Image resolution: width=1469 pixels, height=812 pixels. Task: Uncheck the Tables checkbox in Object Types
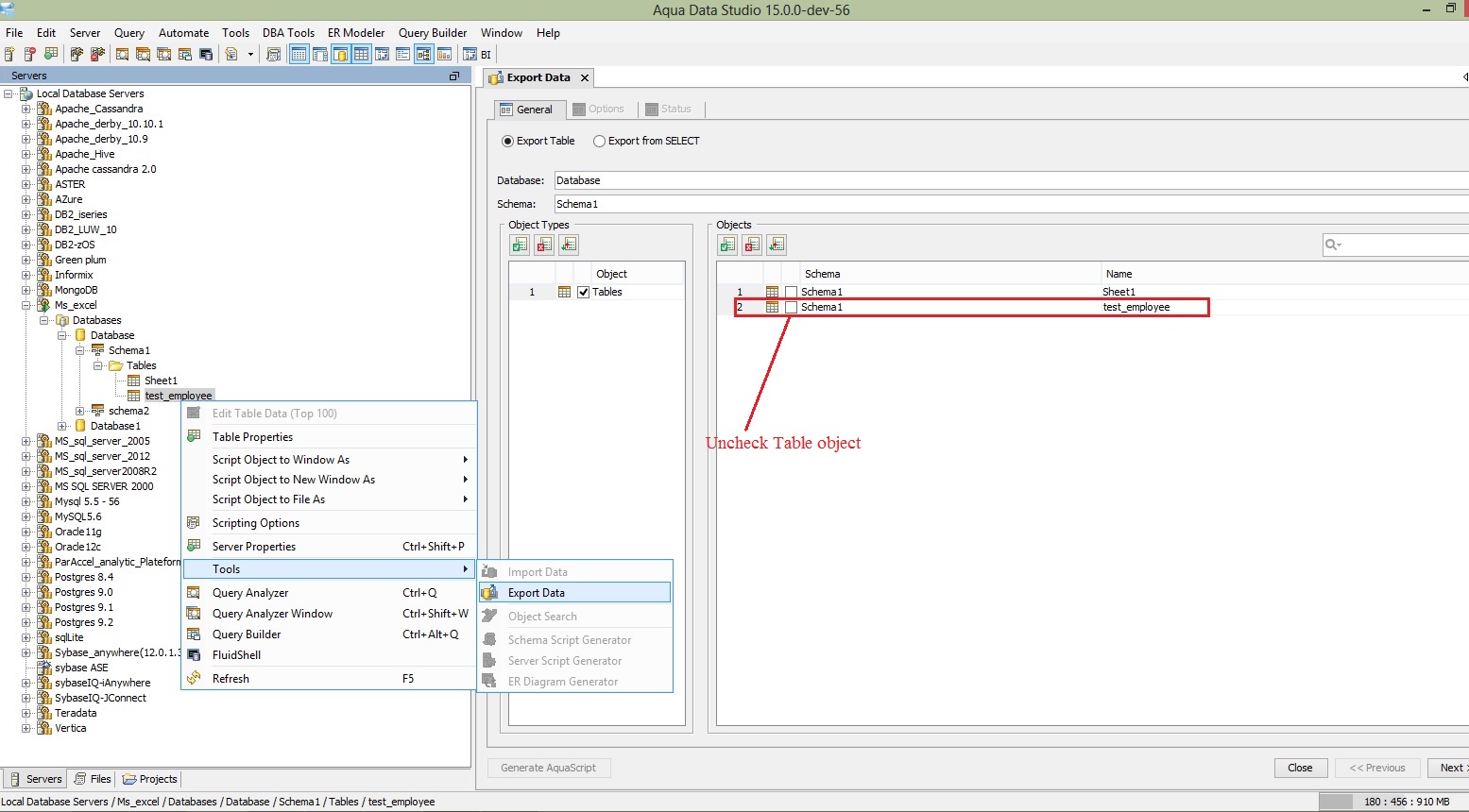click(584, 292)
